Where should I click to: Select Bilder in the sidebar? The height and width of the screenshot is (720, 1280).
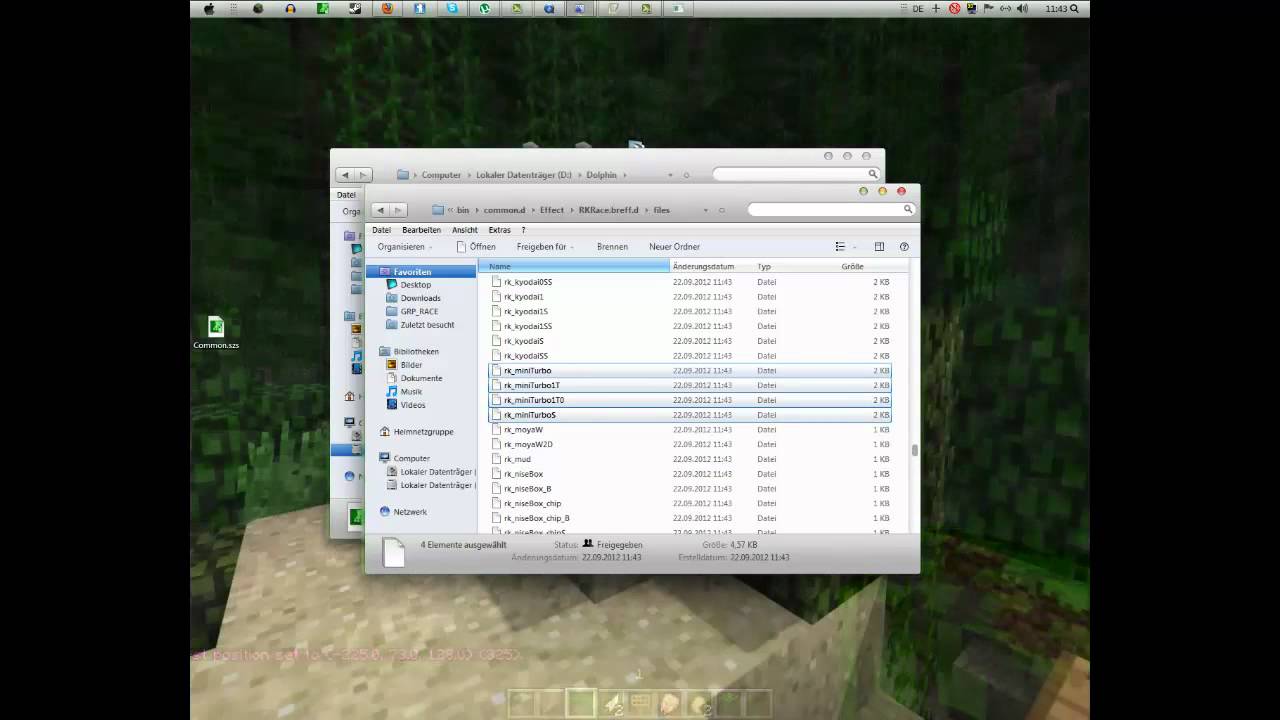point(411,365)
